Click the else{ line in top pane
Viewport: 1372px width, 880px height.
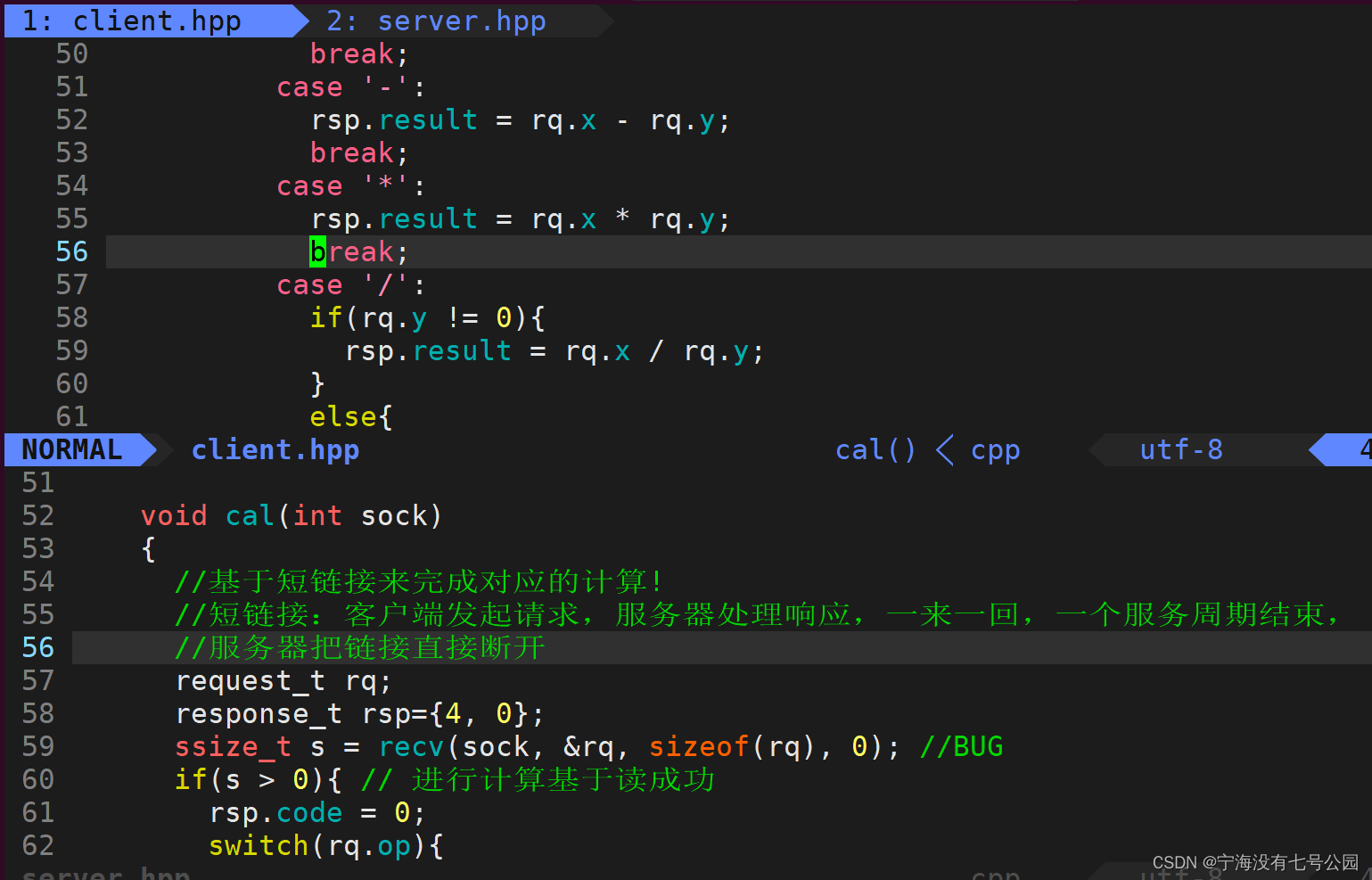click(351, 416)
